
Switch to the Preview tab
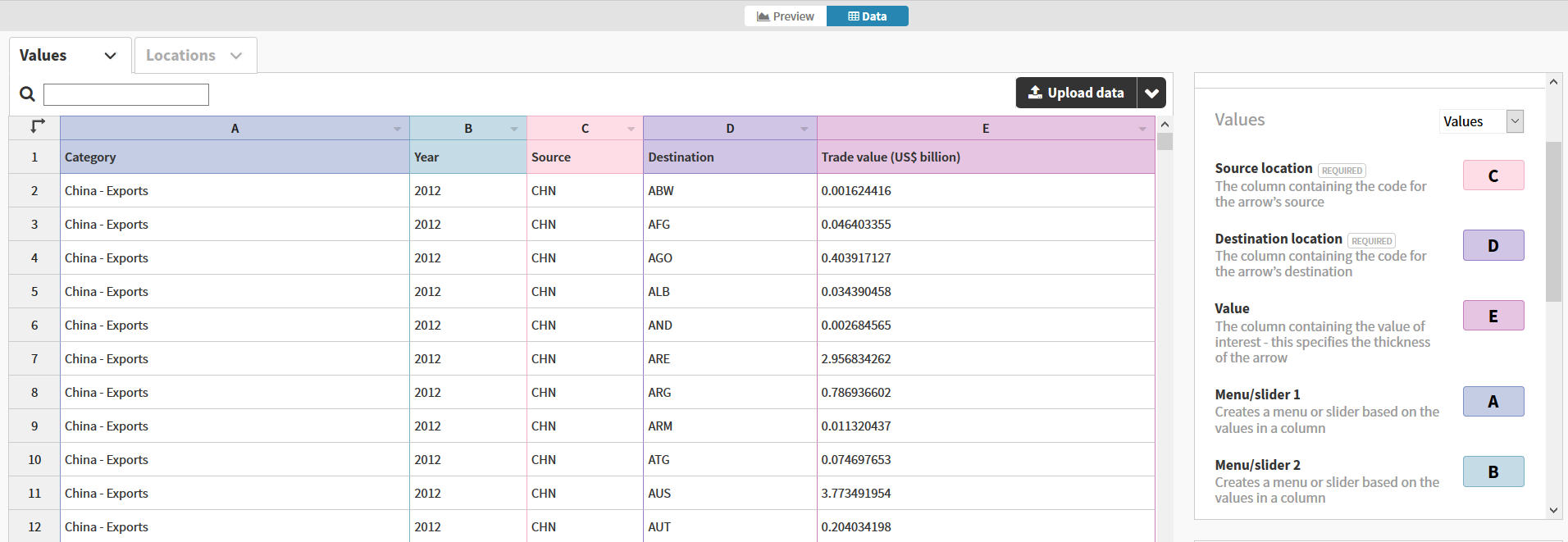click(786, 16)
